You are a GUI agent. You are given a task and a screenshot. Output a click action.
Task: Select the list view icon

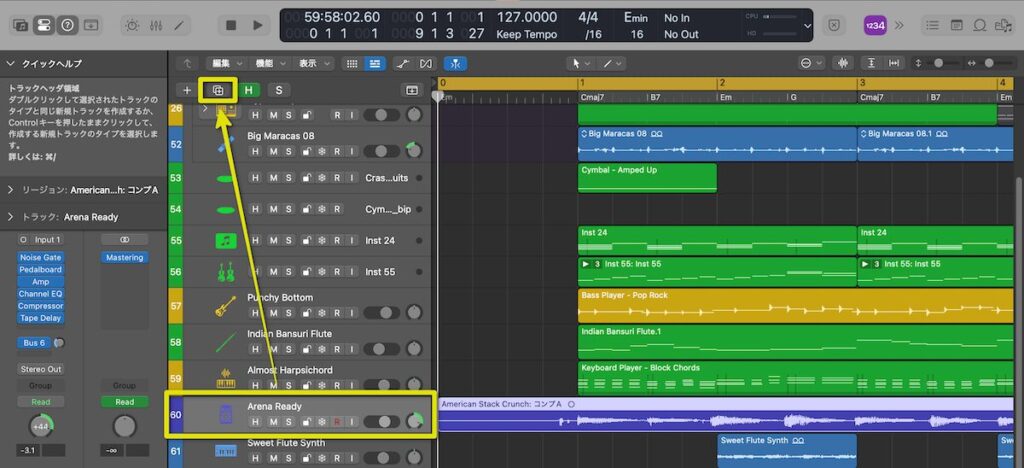pos(374,63)
